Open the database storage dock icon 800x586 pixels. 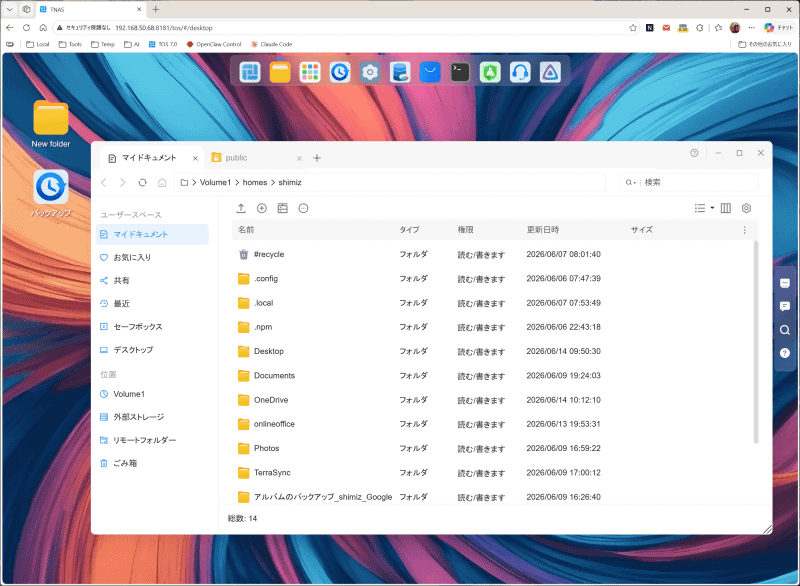[x=400, y=72]
